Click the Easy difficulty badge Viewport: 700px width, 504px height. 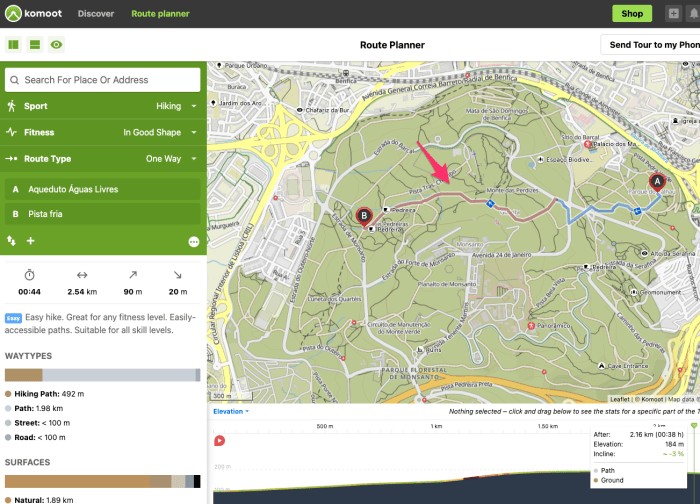13,318
